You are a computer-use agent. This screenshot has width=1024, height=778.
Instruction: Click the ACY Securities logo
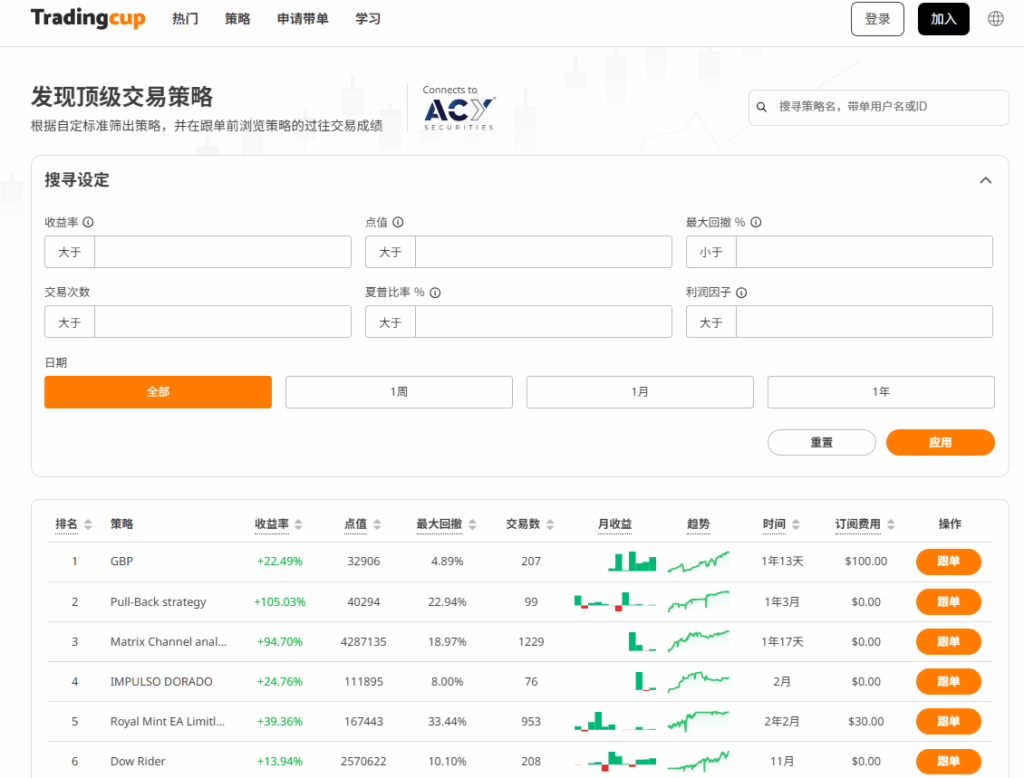[x=458, y=108]
